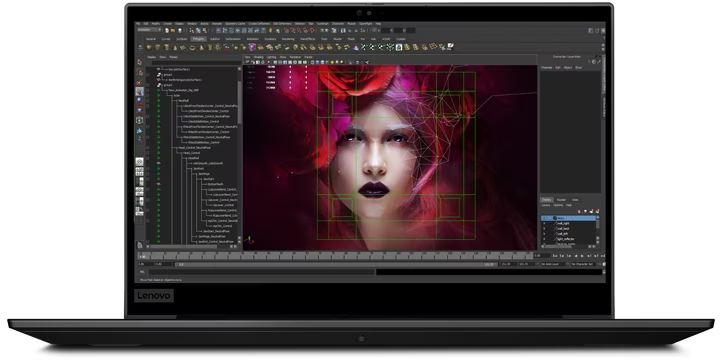The image size is (720, 360).
Task: Click the polygon cone shelf icon
Action: point(175,47)
